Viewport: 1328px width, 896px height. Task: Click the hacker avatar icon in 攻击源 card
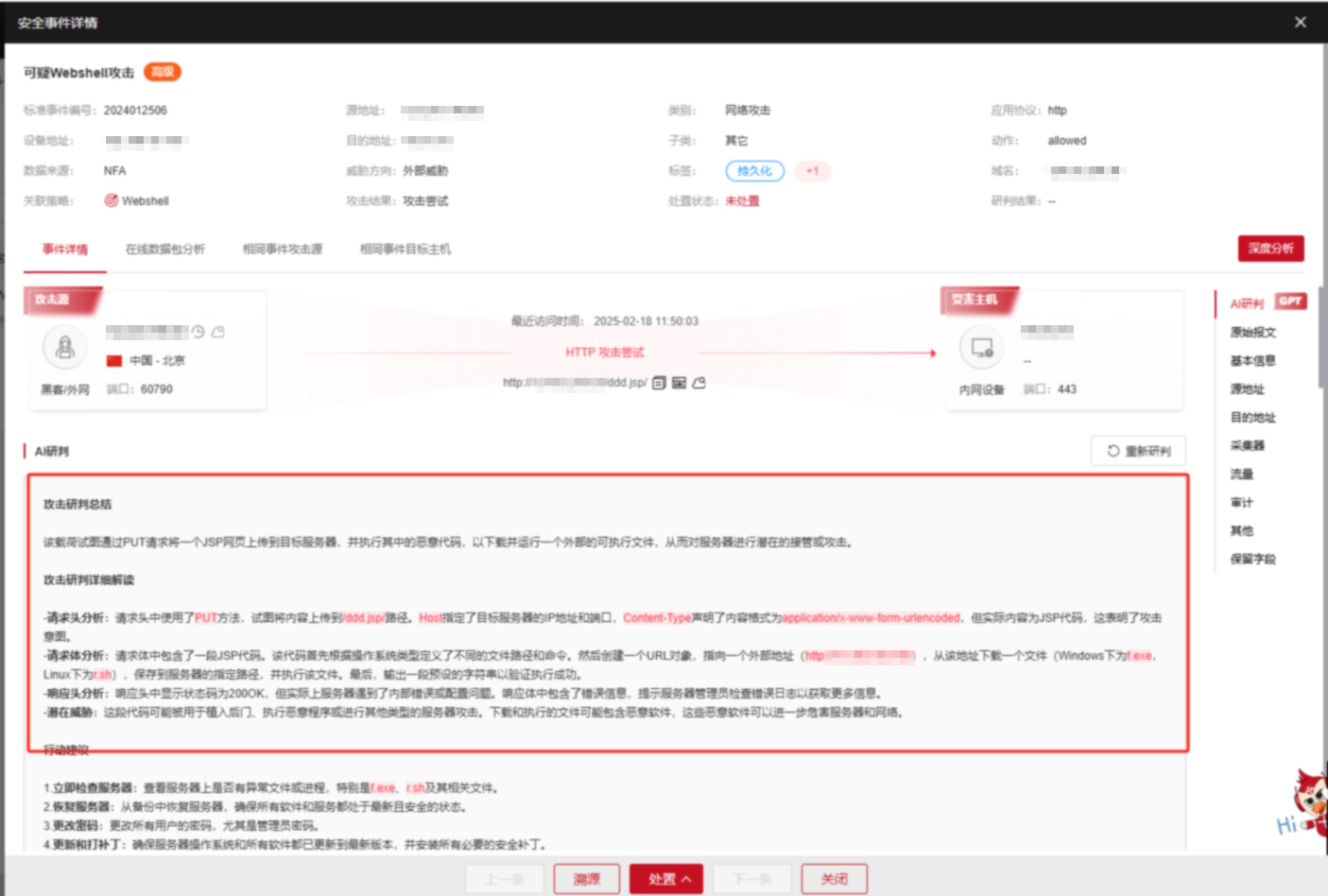pos(65,348)
